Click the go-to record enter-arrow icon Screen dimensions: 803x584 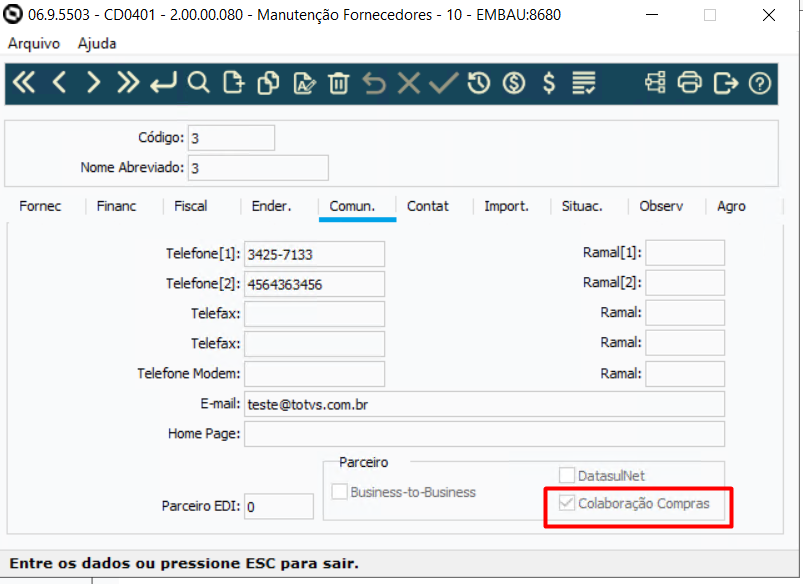click(x=163, y=82)
